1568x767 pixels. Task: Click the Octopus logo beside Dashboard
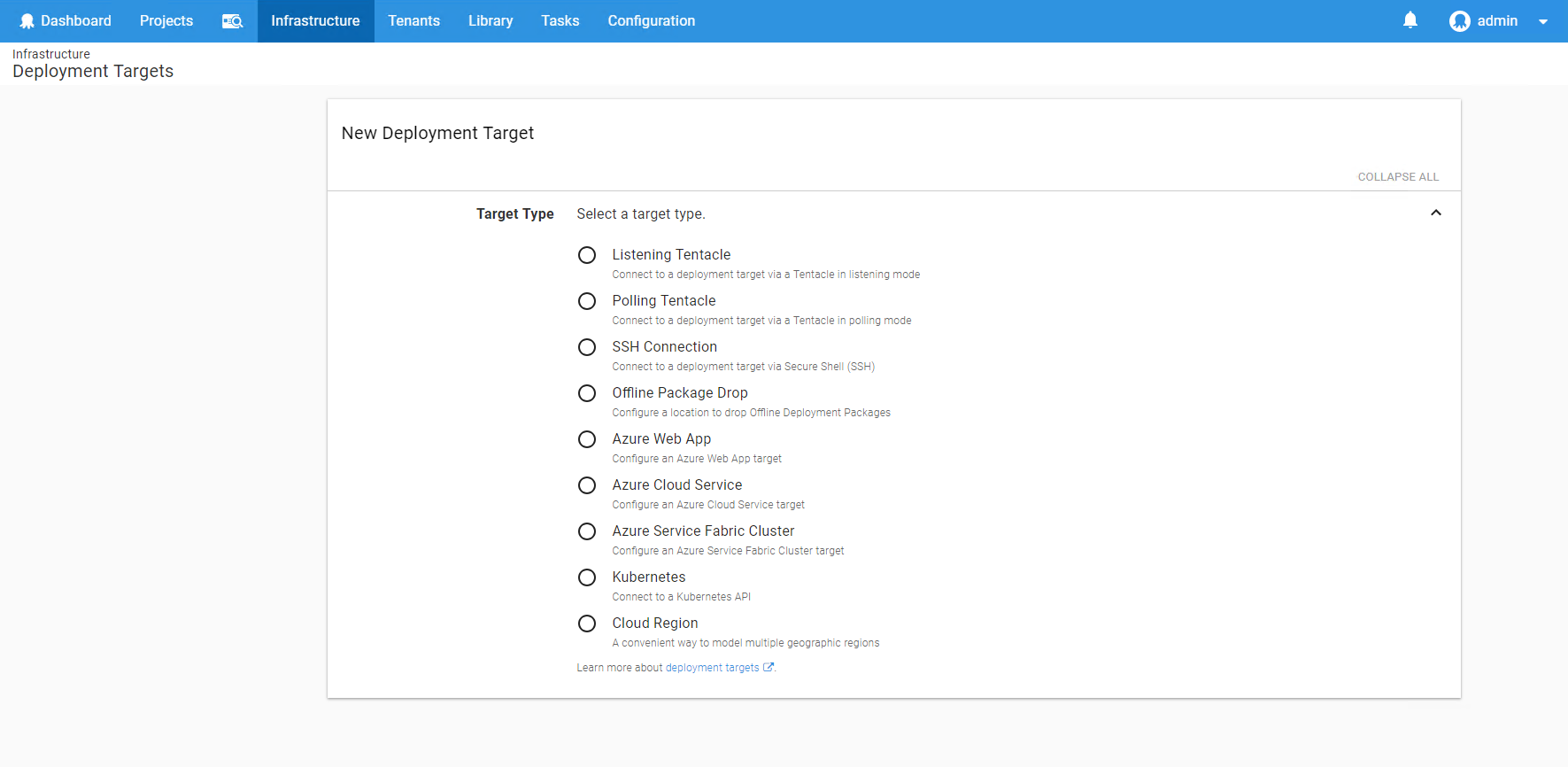tap(27, 21)
